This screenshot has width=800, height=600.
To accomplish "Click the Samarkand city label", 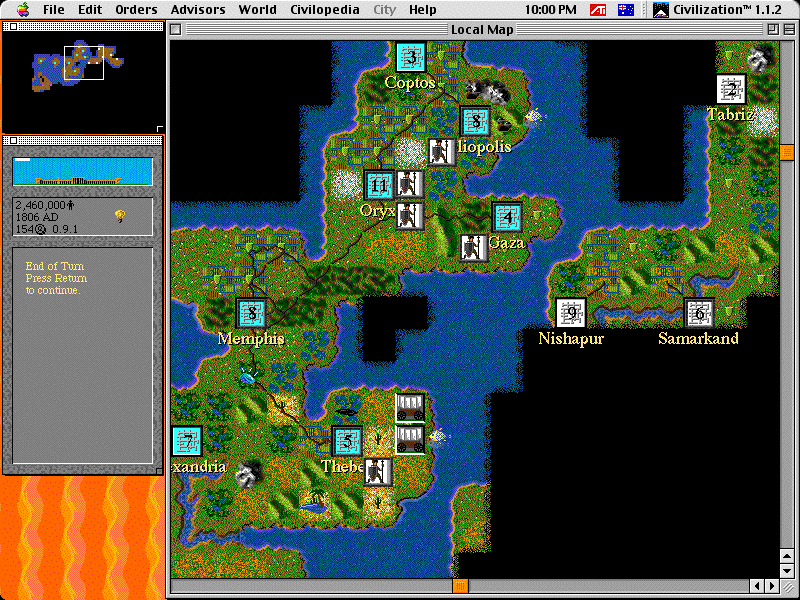I will point(698,338).
